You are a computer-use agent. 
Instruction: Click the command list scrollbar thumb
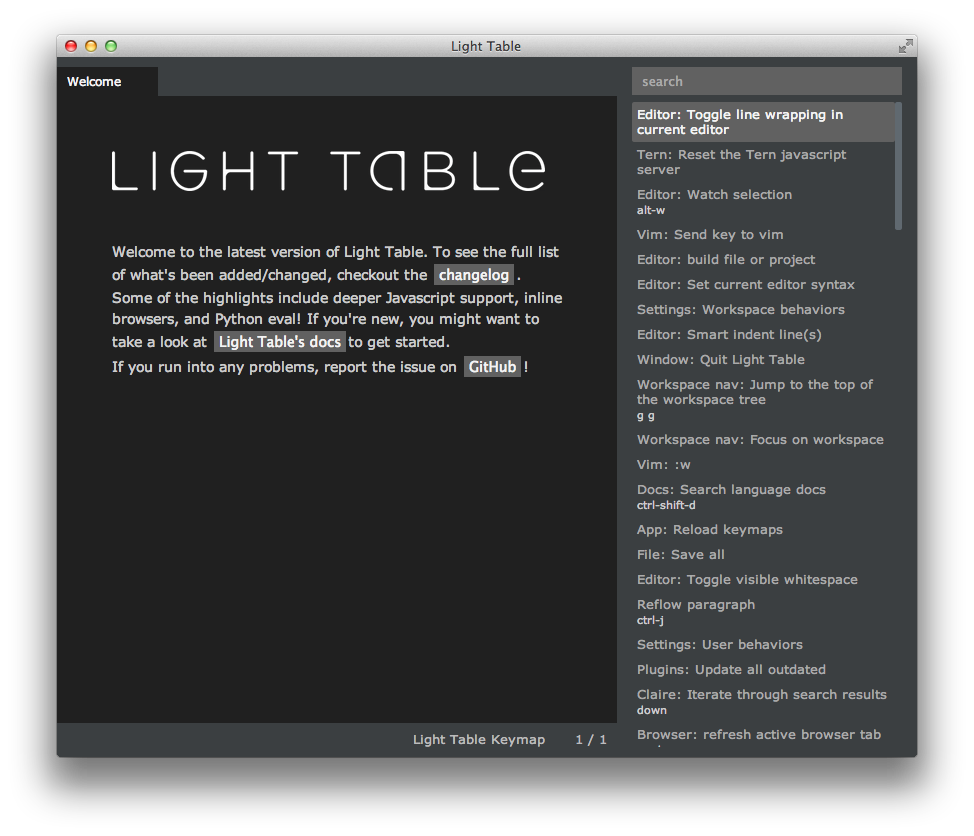click(898, 166)
